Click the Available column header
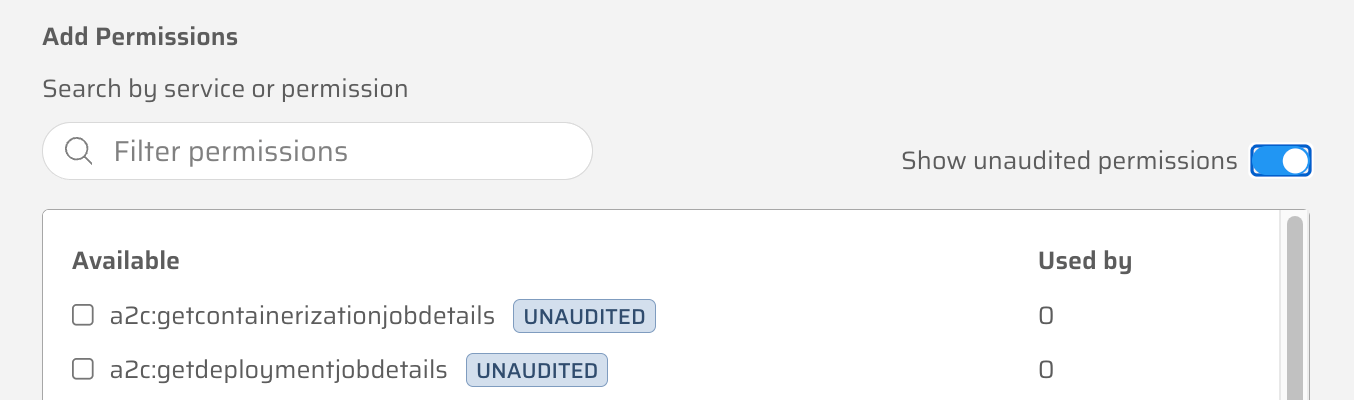 pyautogui.click(x=126, y=262)
